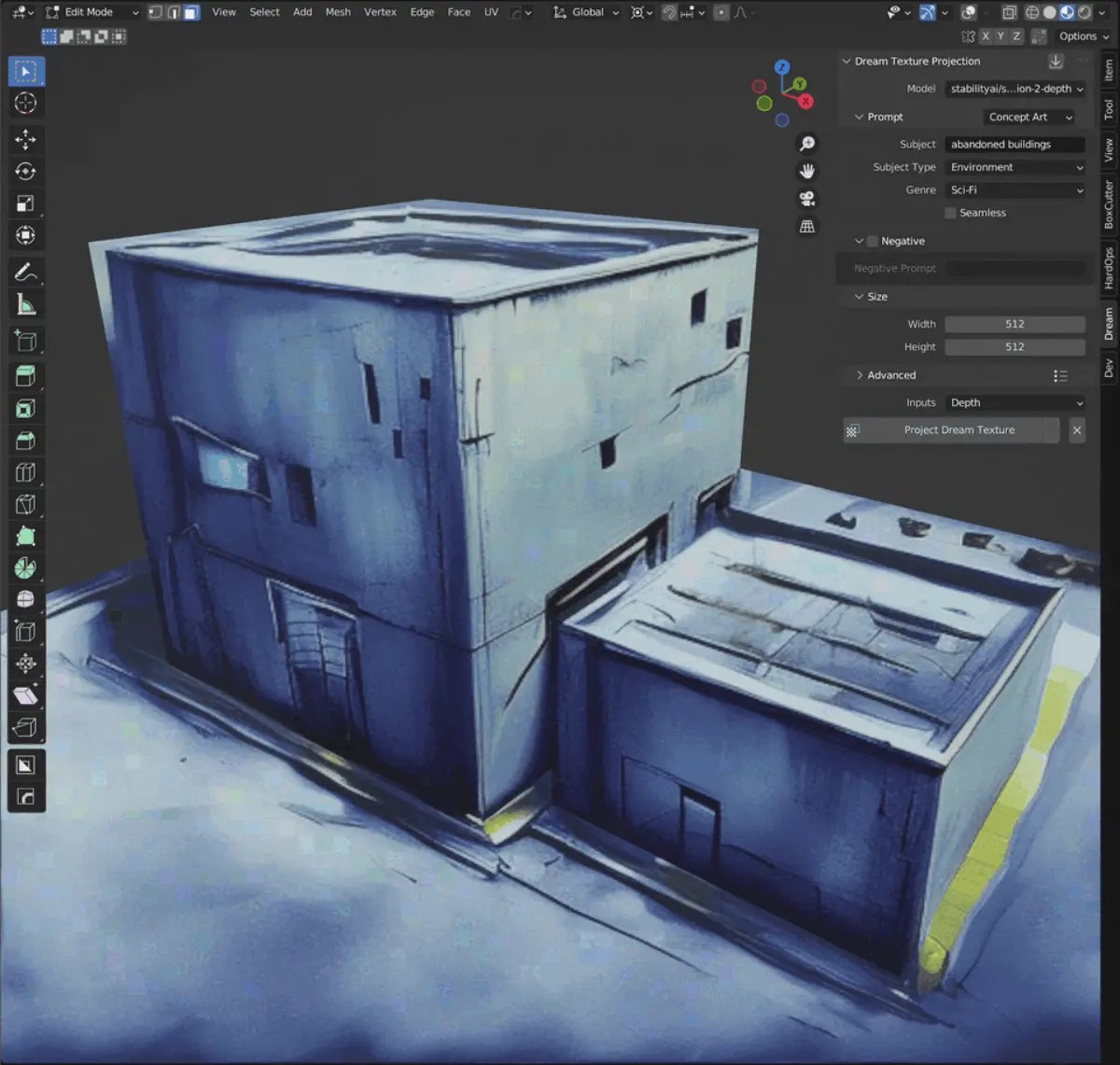Enable the Seamless checkbox
This screenshot has height=1065, width=1120.
(x=950, y=213)
